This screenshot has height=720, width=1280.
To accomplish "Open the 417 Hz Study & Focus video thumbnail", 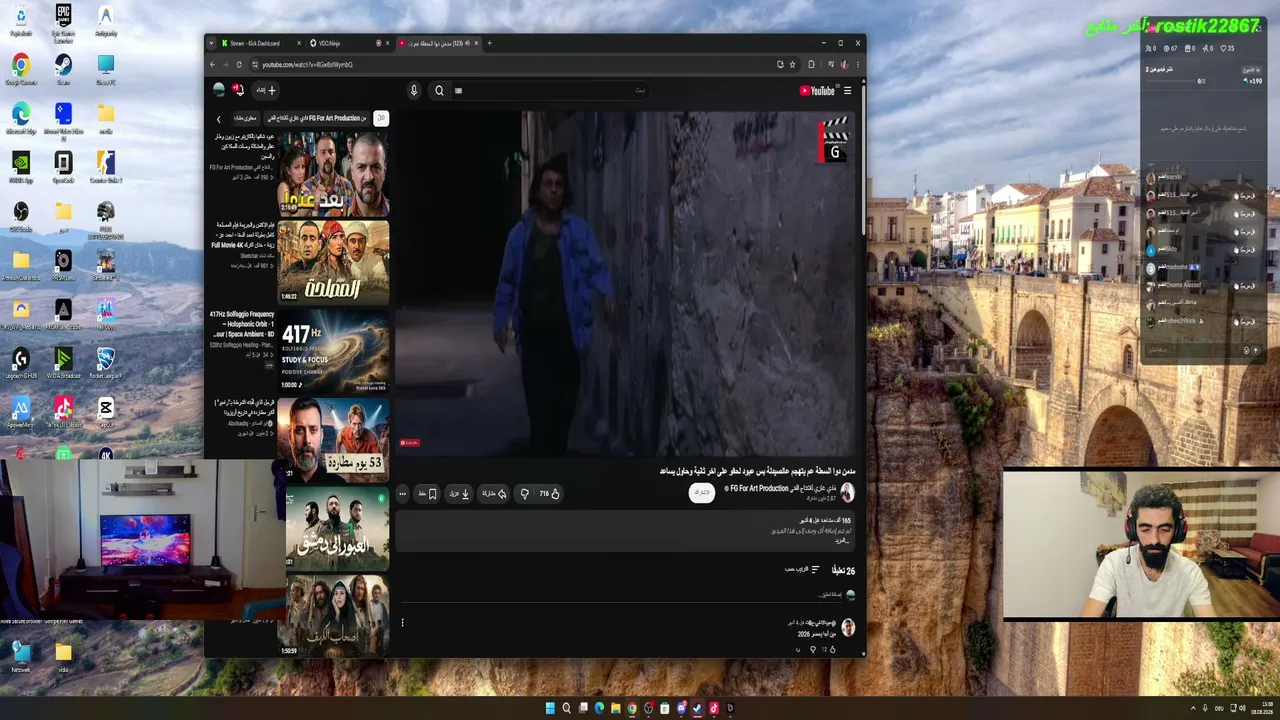I will click(x=333, y=350).
